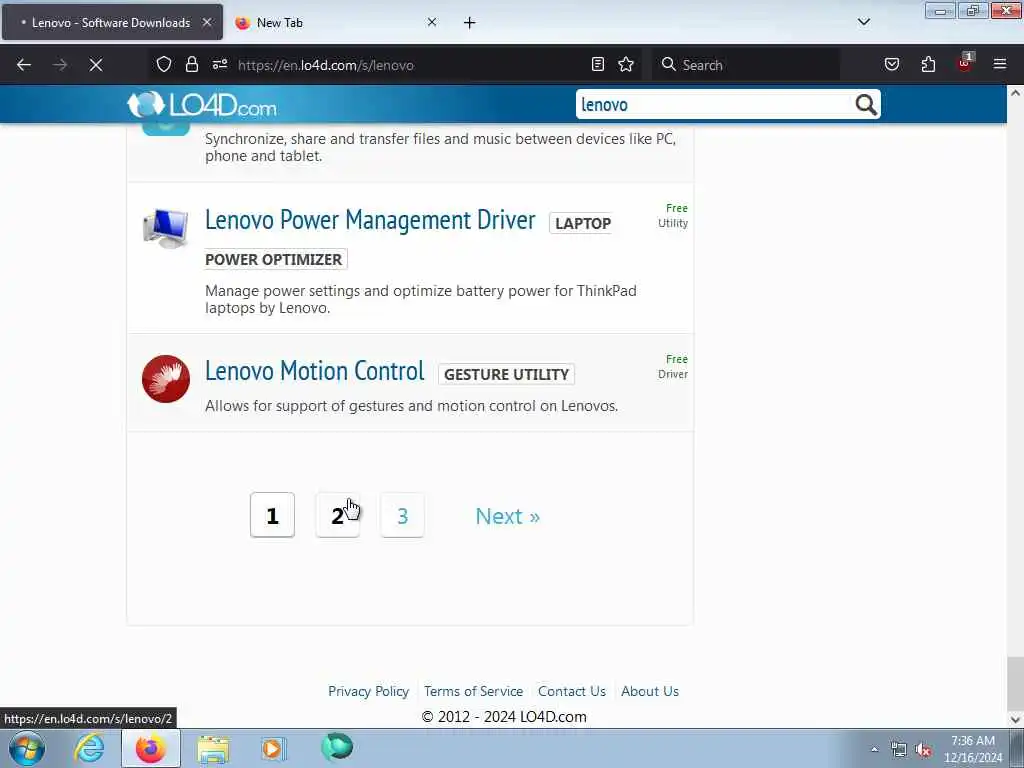Open uBlock Origin extension icon
The height and width of the screenshot is (768, 1024).
coord(965,63)
